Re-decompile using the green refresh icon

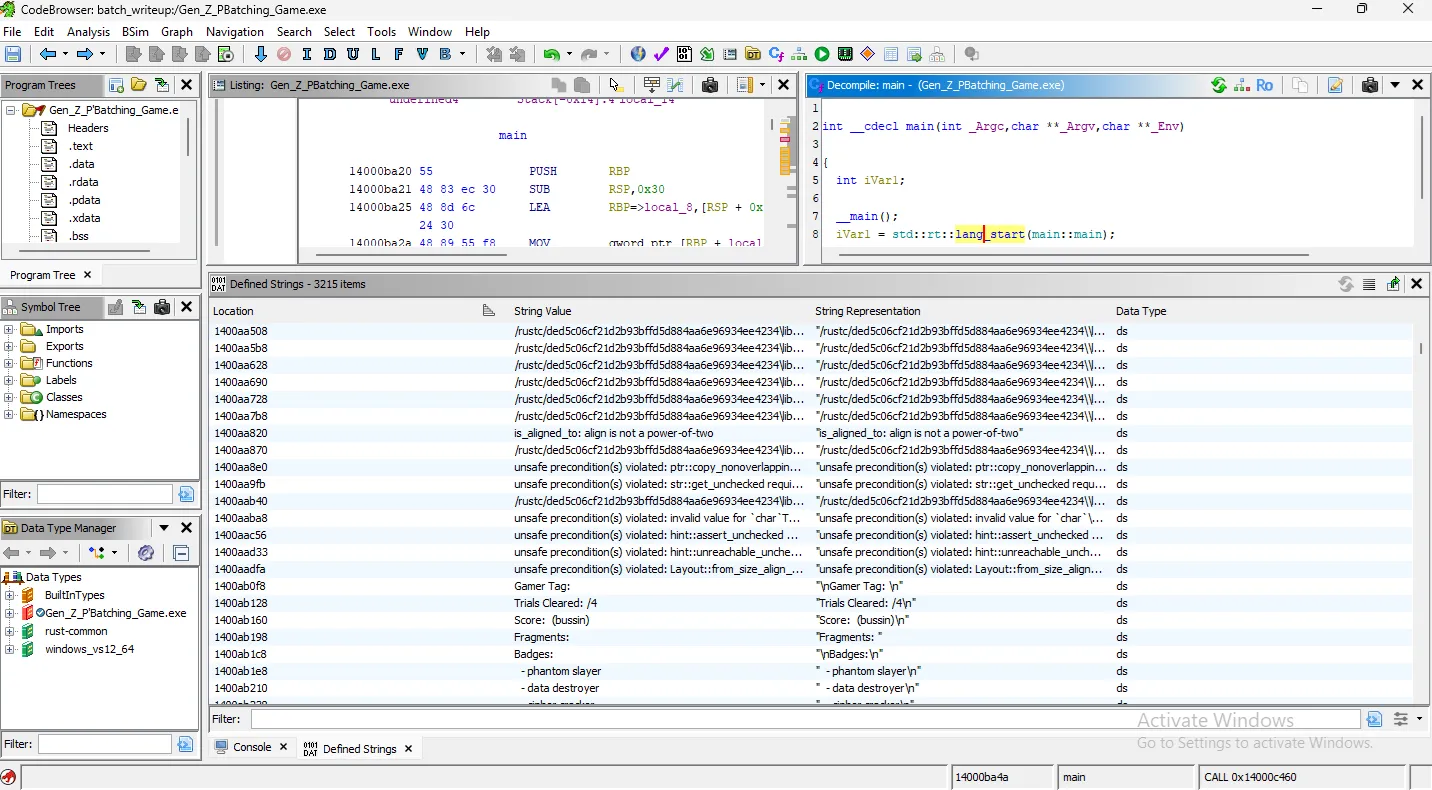pyautogui.click(x=1218, y=85)
